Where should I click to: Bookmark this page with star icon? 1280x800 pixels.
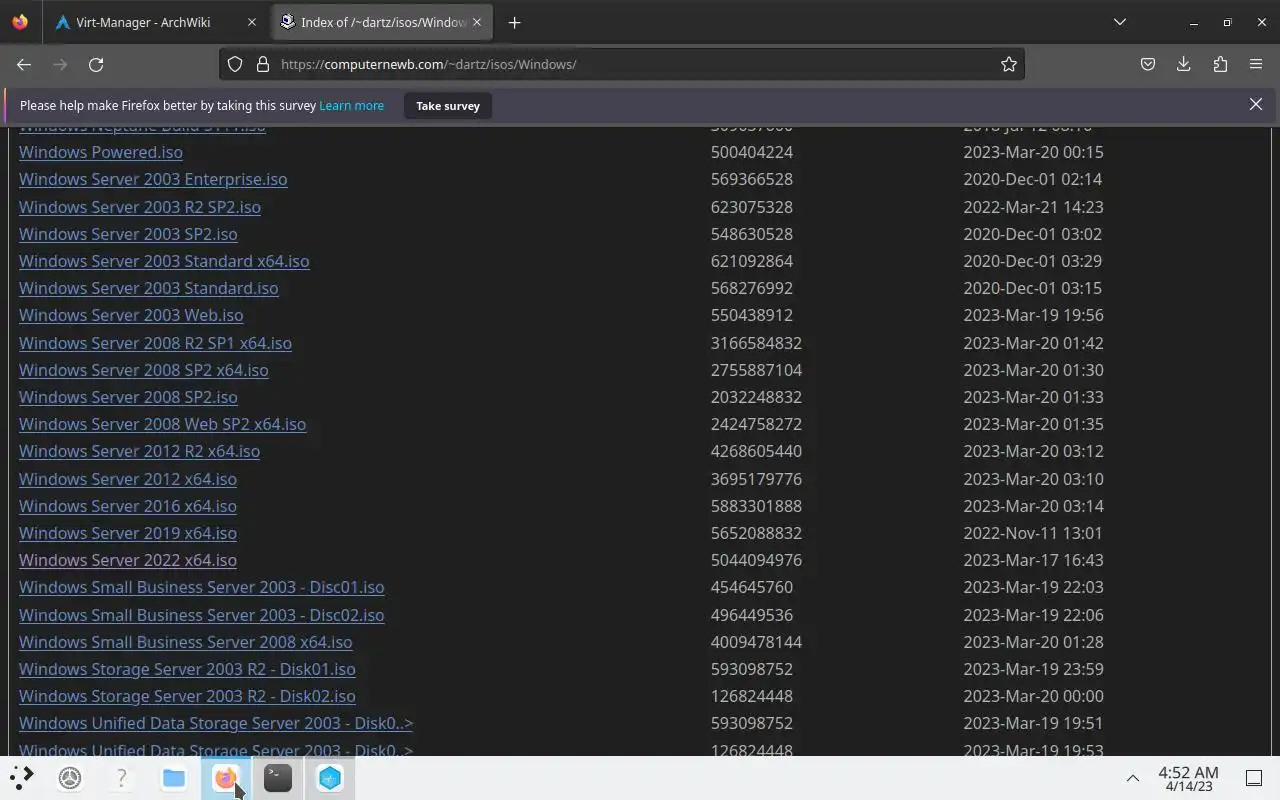(x=1009, y=64)
